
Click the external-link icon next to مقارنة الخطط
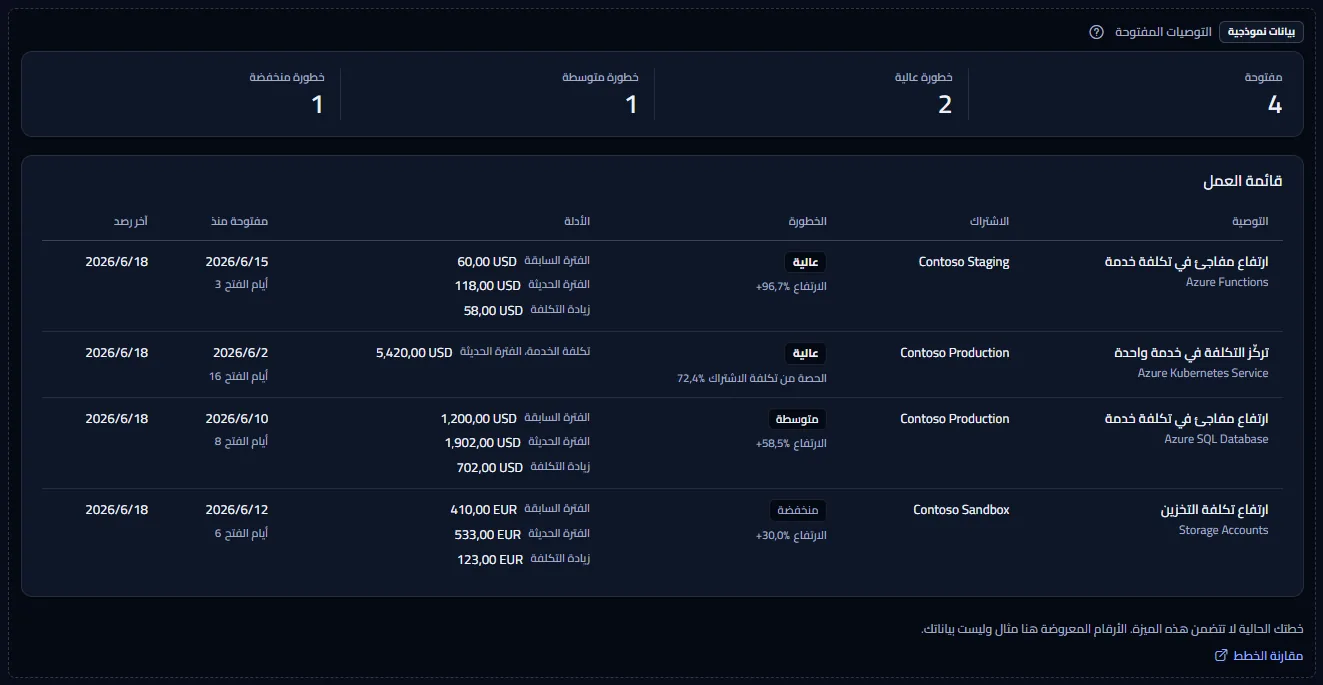(x=1220, y=655)
